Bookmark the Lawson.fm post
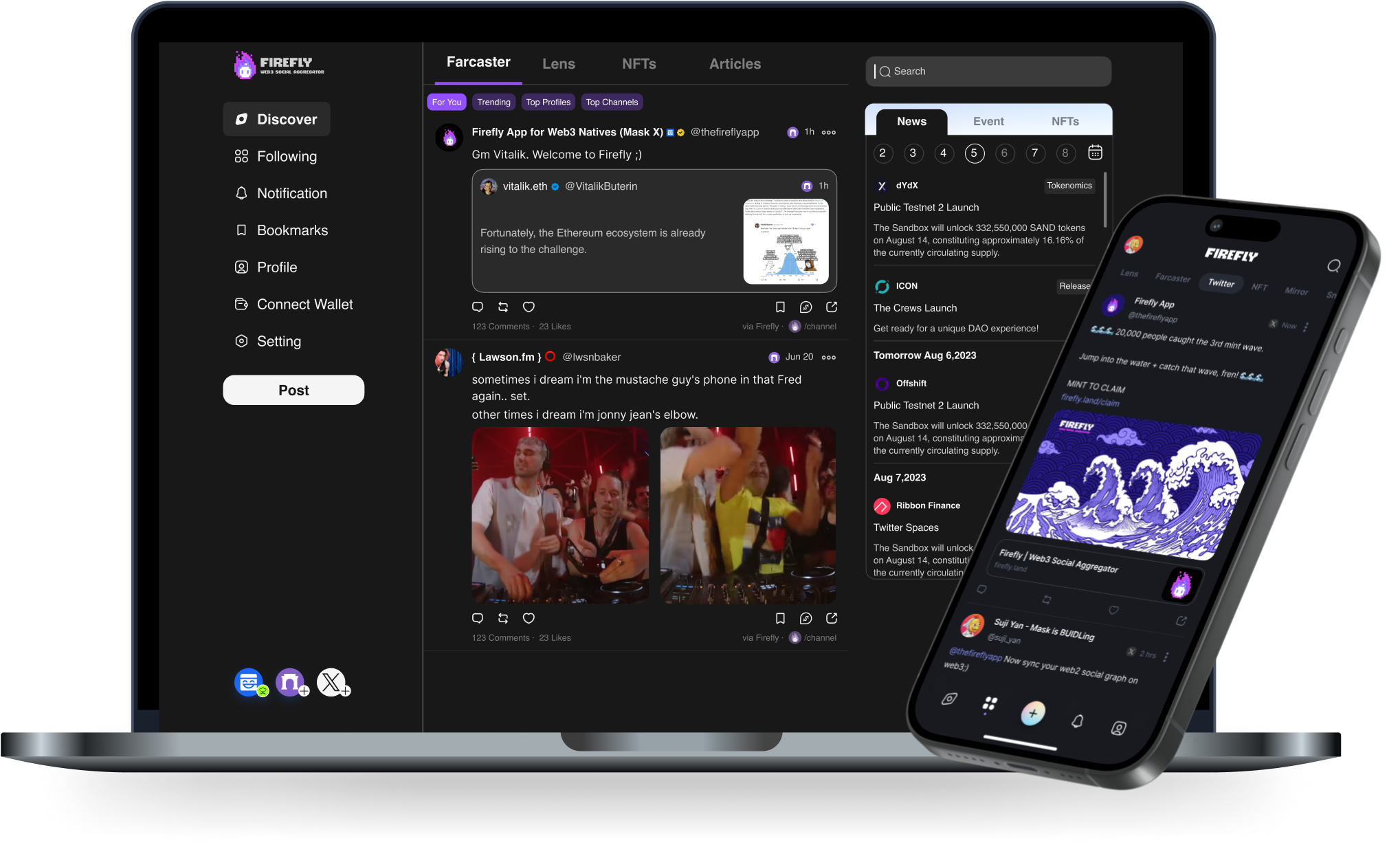 coord(780,619)
